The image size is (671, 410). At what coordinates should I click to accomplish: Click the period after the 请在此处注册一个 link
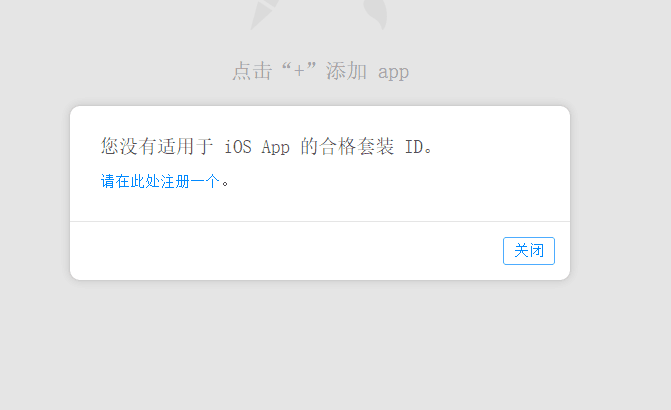[225, 184]
